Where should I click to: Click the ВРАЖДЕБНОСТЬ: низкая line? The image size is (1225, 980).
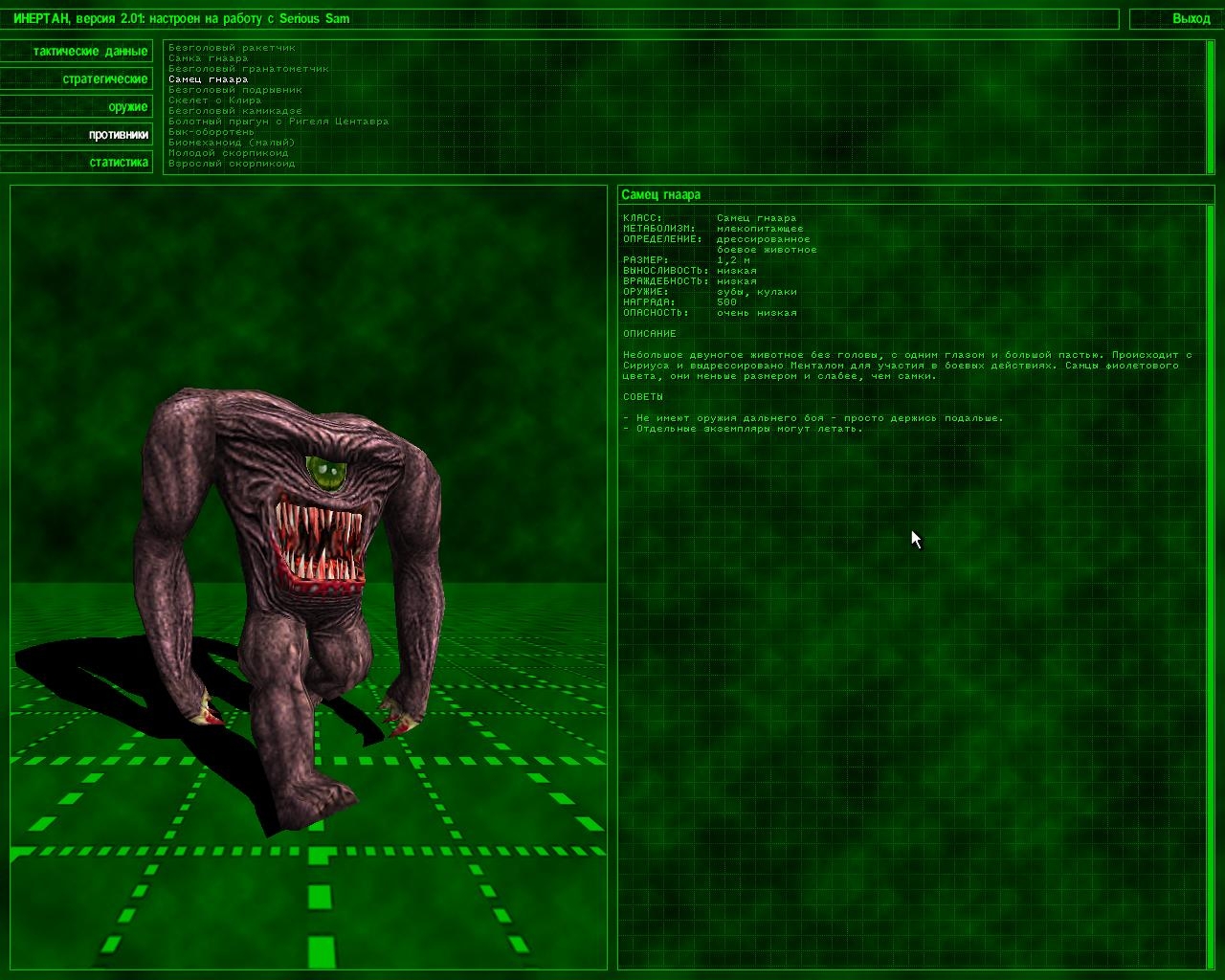coord(689,280)
